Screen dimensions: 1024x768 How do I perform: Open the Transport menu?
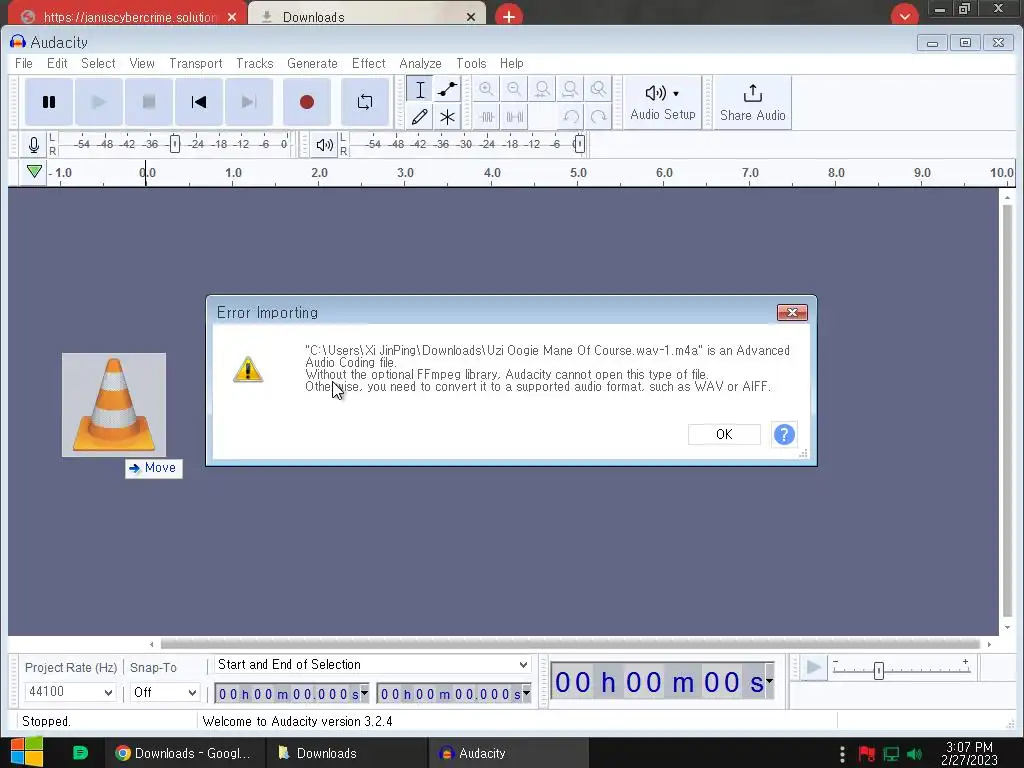196,63
